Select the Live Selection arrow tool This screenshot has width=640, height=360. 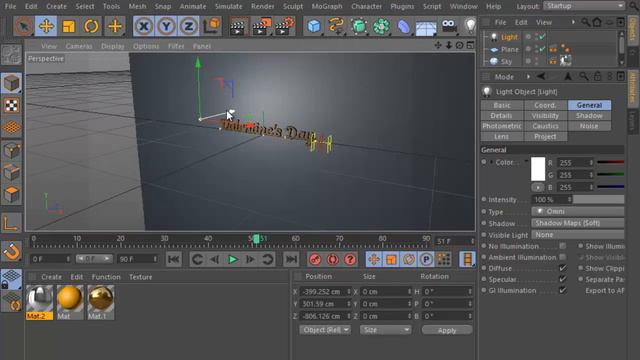pos(24,26)
